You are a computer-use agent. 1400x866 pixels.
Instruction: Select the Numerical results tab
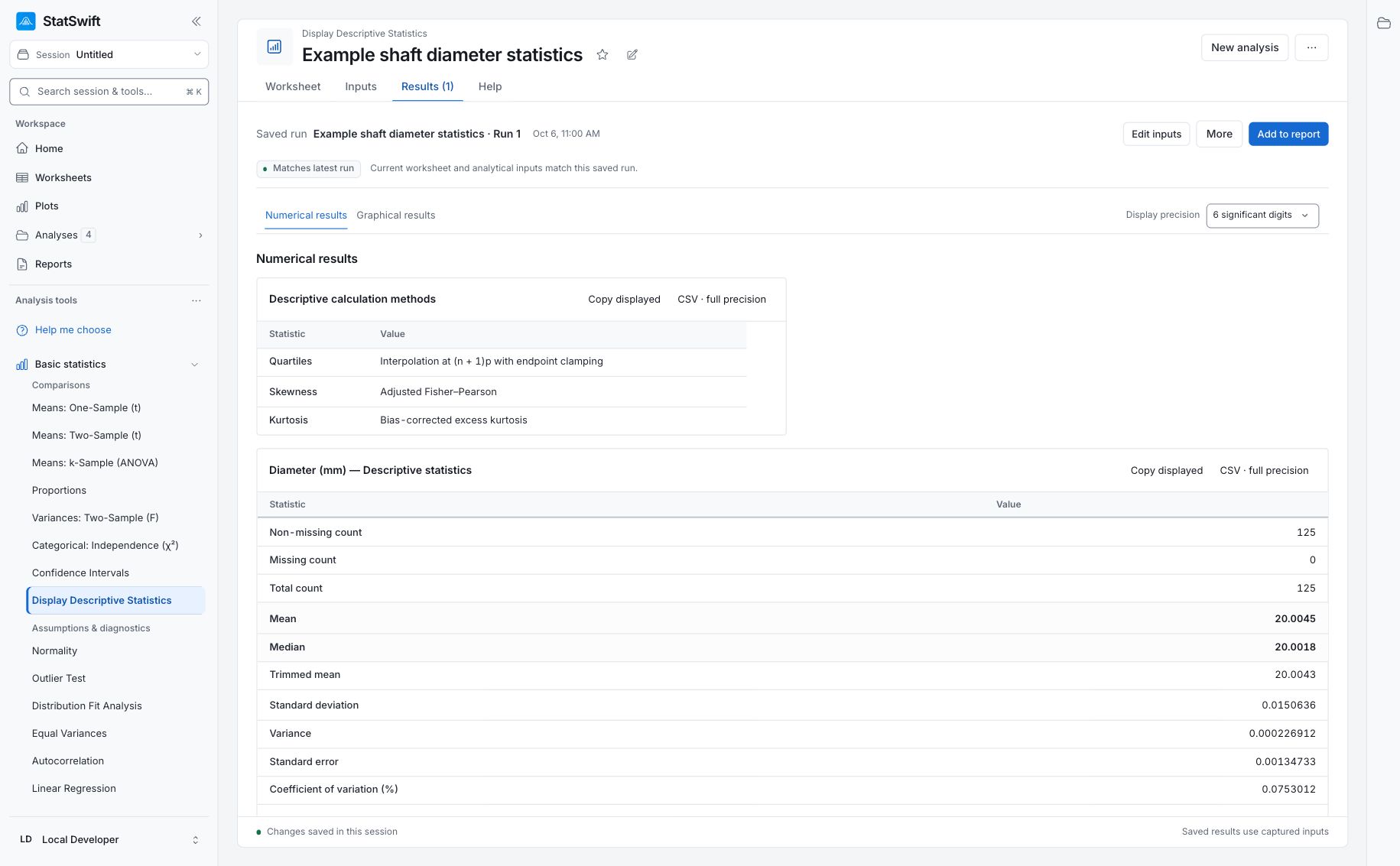pos(306,216)
